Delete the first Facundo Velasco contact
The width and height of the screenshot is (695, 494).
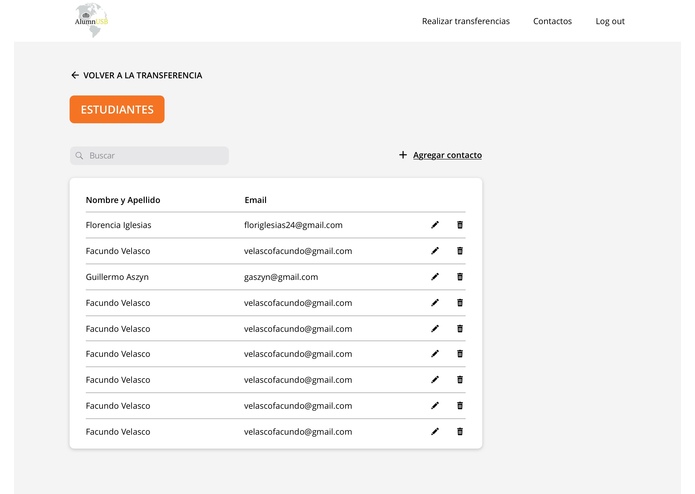click(460, 251)
